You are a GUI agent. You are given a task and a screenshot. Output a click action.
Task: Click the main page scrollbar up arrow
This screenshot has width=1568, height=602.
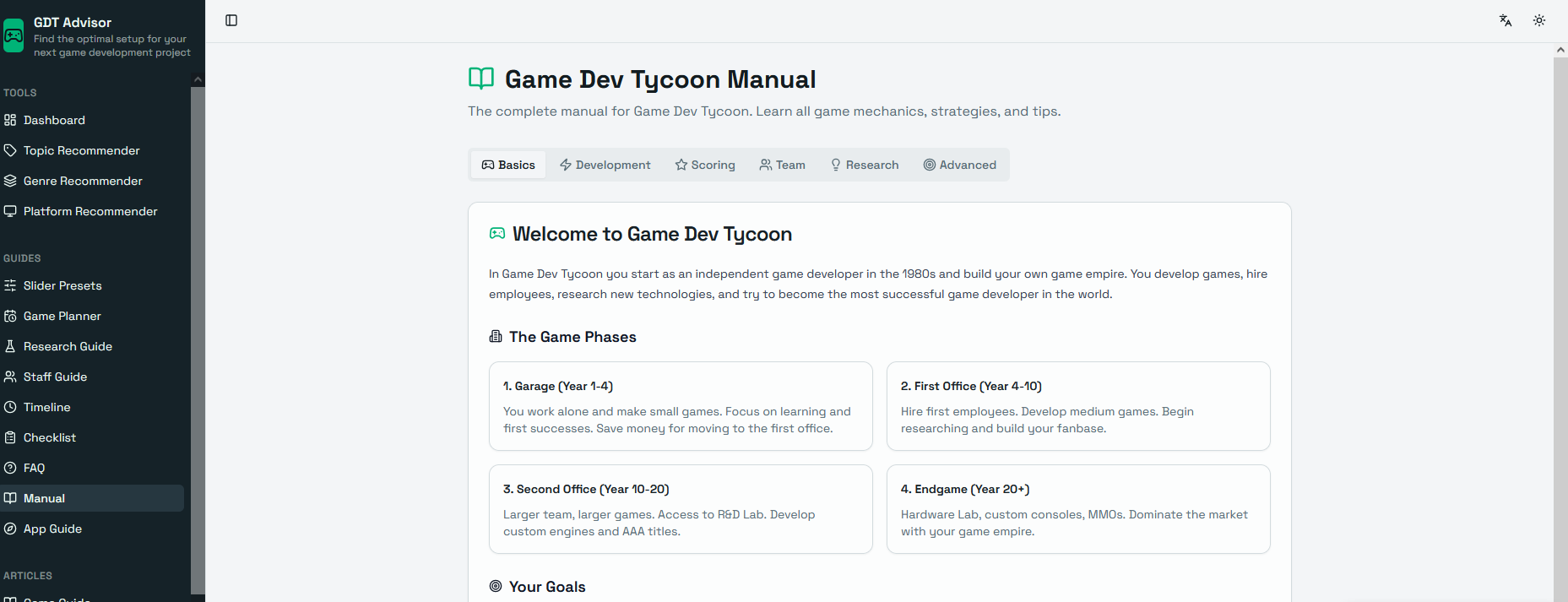(x=1560, y=50)
